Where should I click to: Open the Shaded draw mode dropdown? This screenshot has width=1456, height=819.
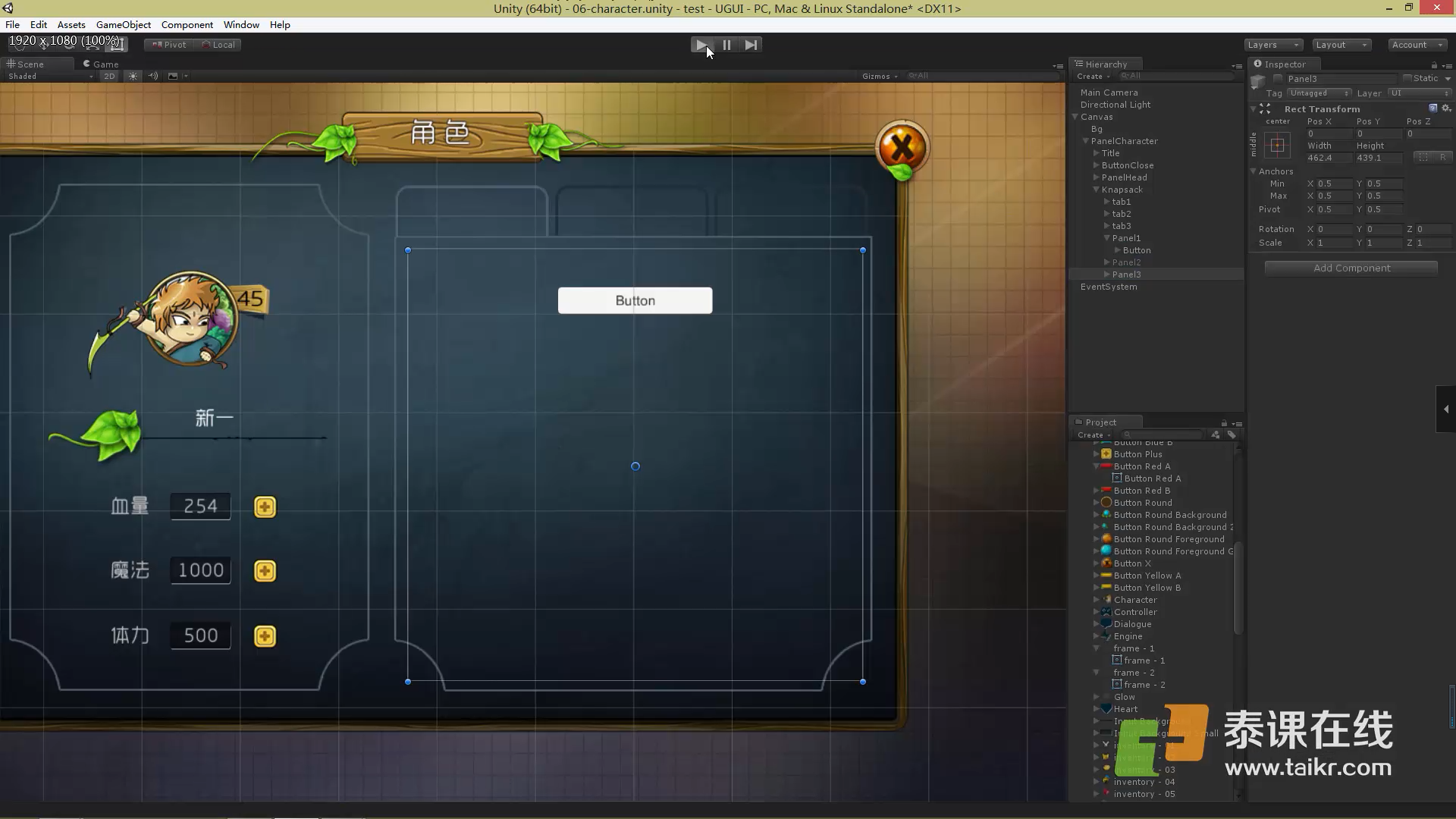(49, 76)
